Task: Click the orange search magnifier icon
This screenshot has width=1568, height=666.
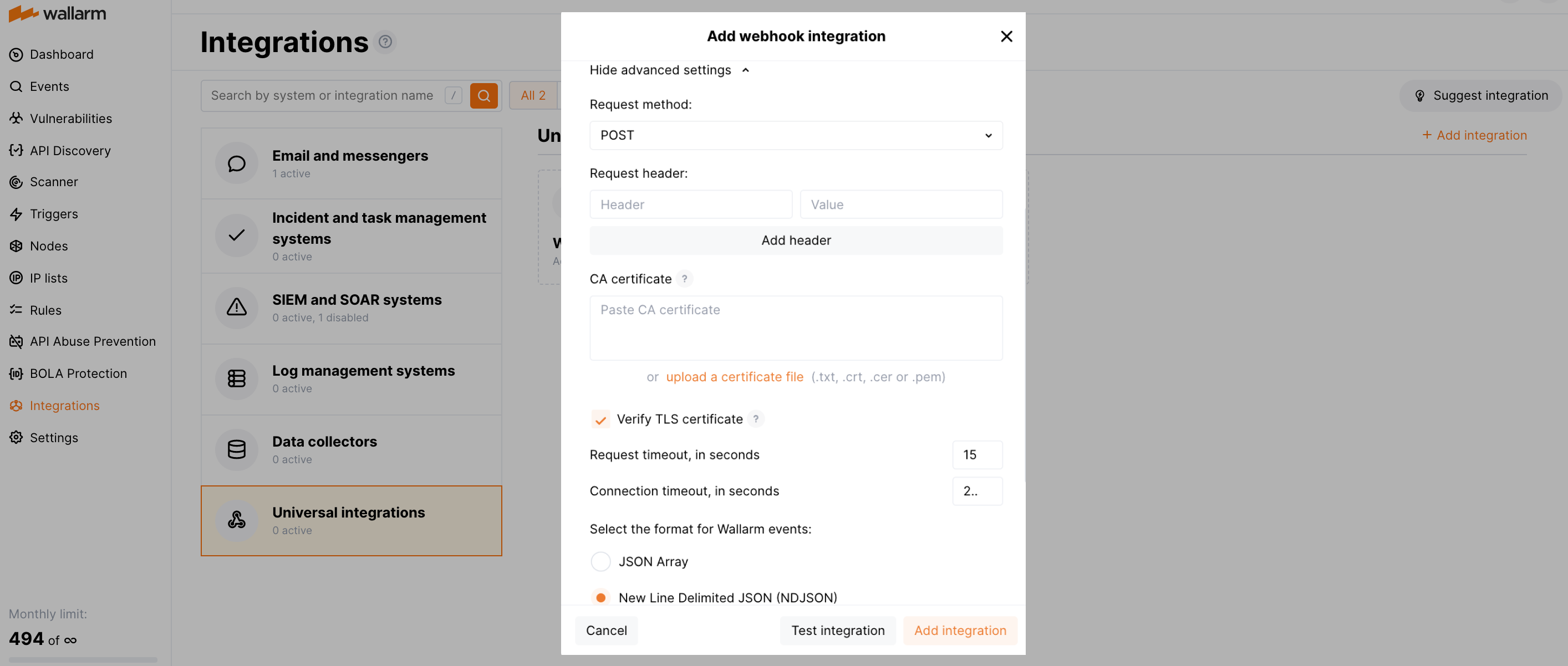Action: [x=483, y=95]
